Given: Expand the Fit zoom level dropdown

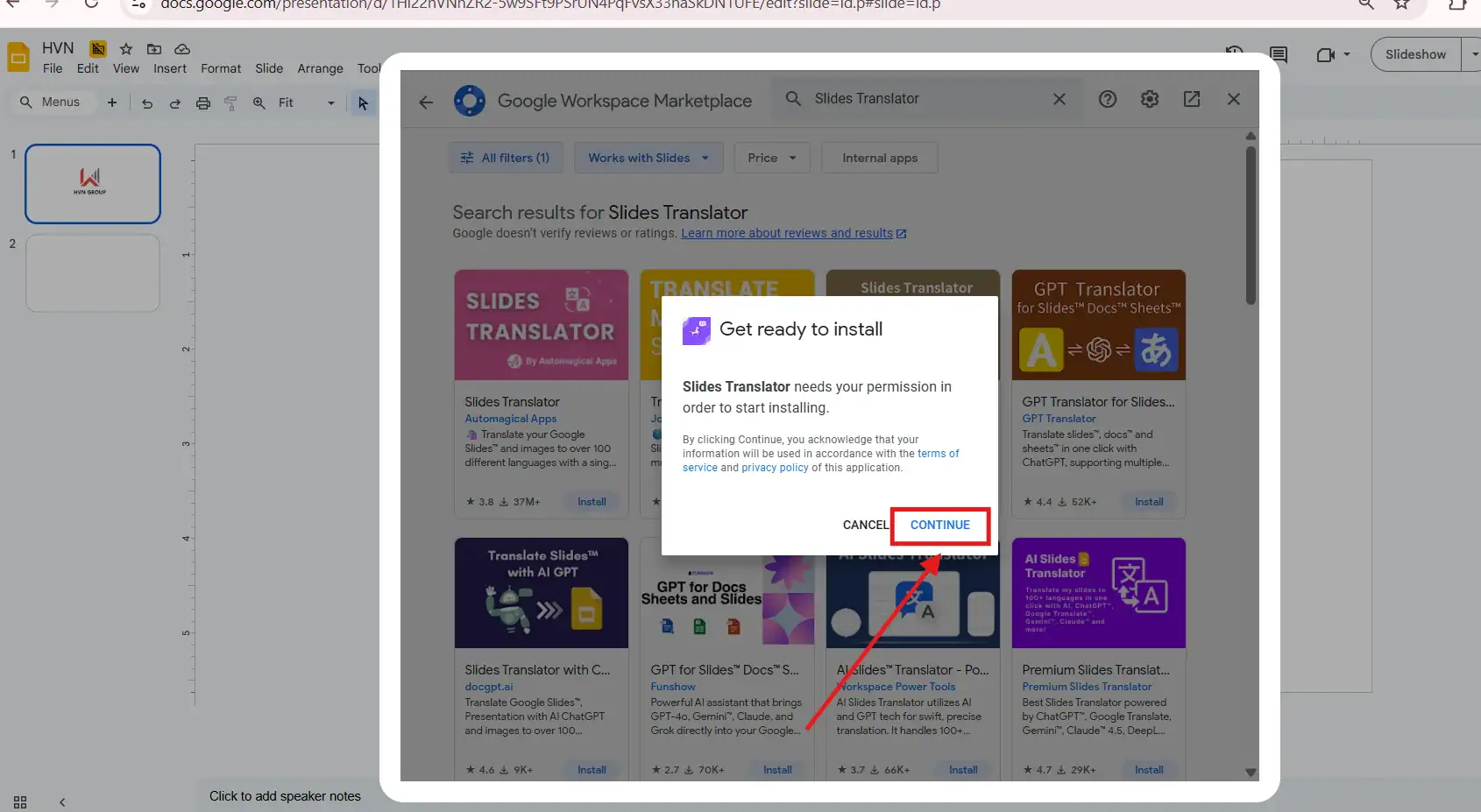Looking at the screenshot, I should [330, 102].
